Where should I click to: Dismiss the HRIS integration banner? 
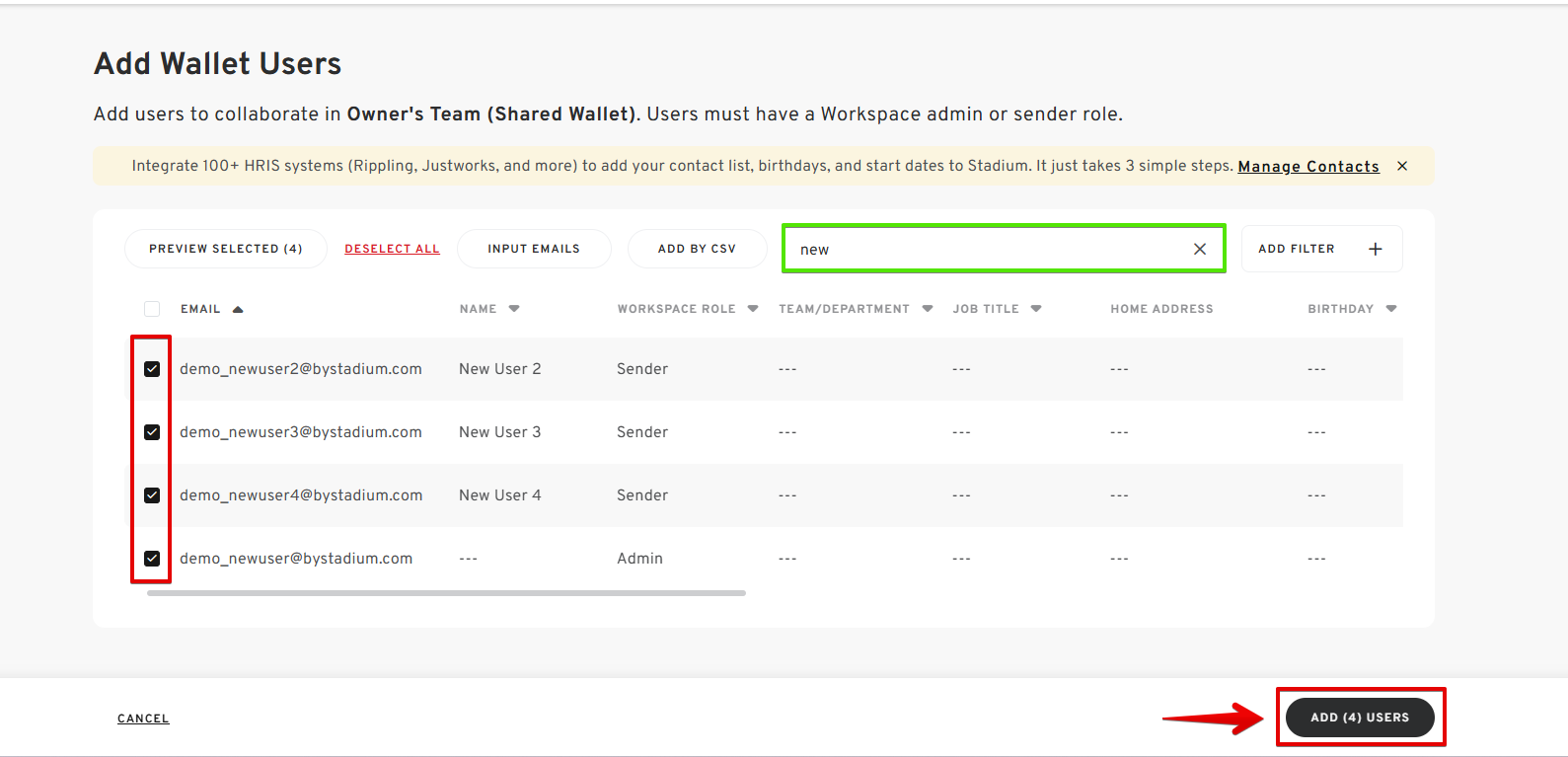pos(1401,166)
